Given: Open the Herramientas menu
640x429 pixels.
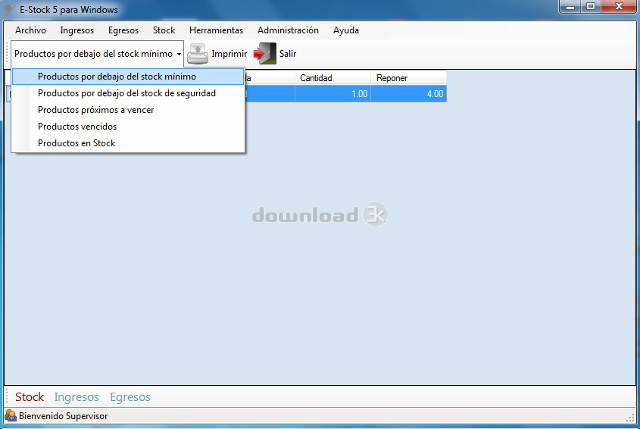Looking at the screenshot, I should [x=216, y=30].
